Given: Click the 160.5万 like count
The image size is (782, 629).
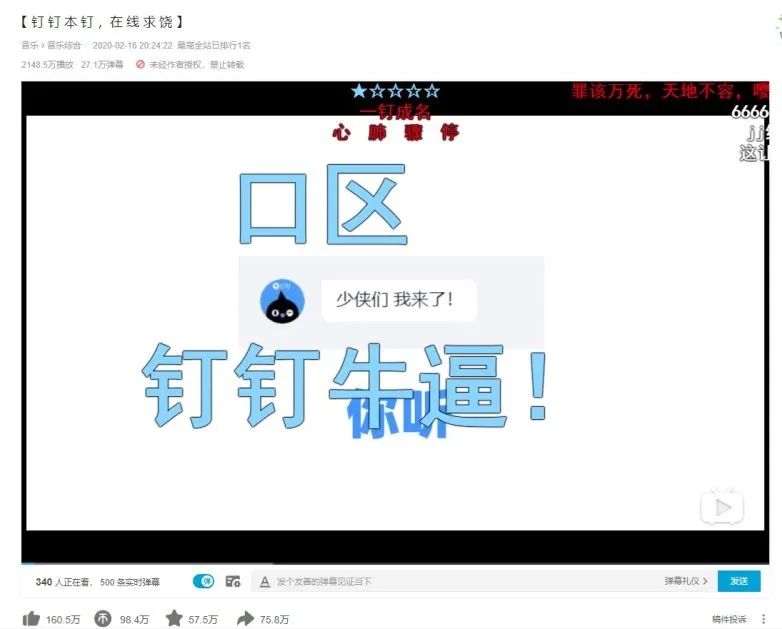Looking at the screenshot, I should (x=63, y=620).
